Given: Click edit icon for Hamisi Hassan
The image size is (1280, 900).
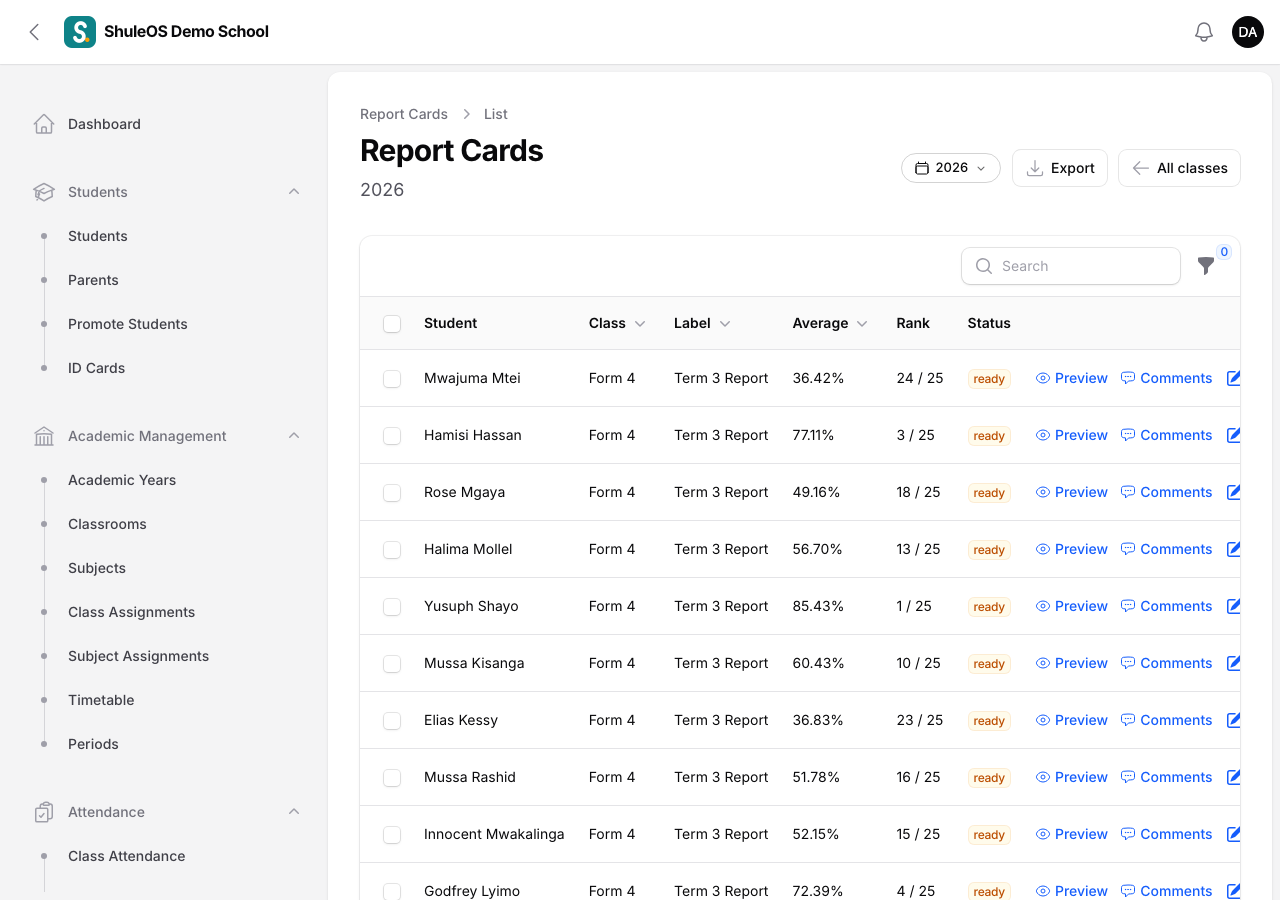Looking at the screenshot, I should tap(1233, 435).
